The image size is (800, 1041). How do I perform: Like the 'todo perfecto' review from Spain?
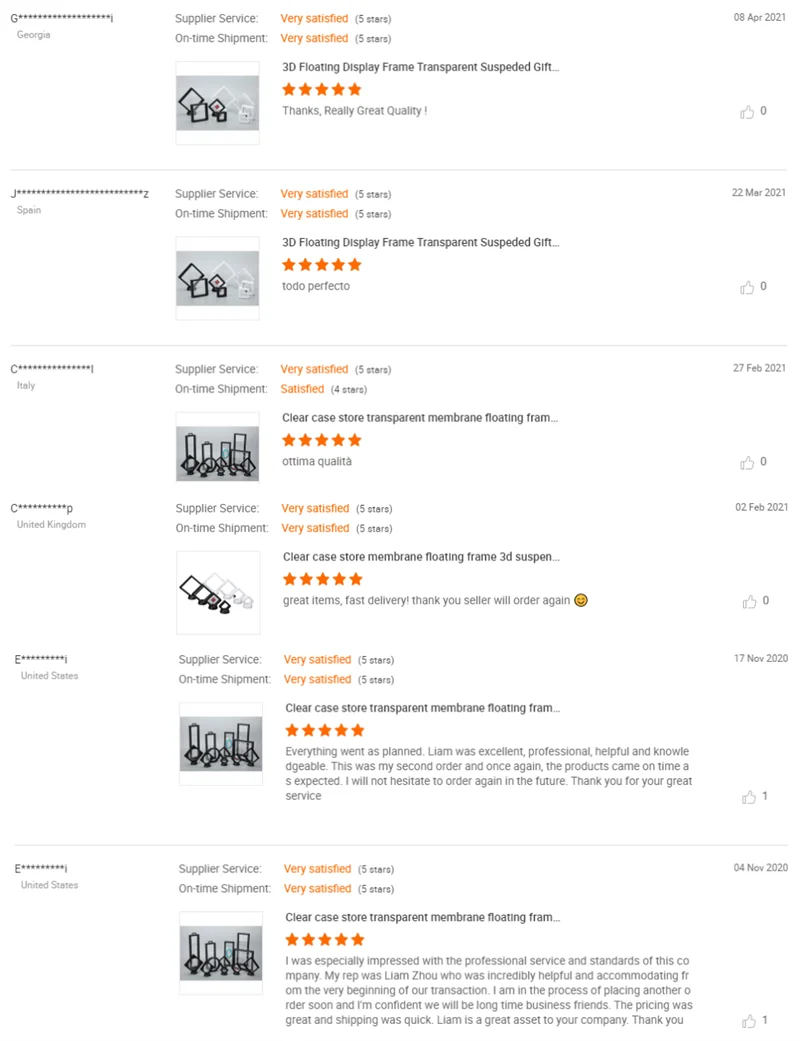pos(747,287)
